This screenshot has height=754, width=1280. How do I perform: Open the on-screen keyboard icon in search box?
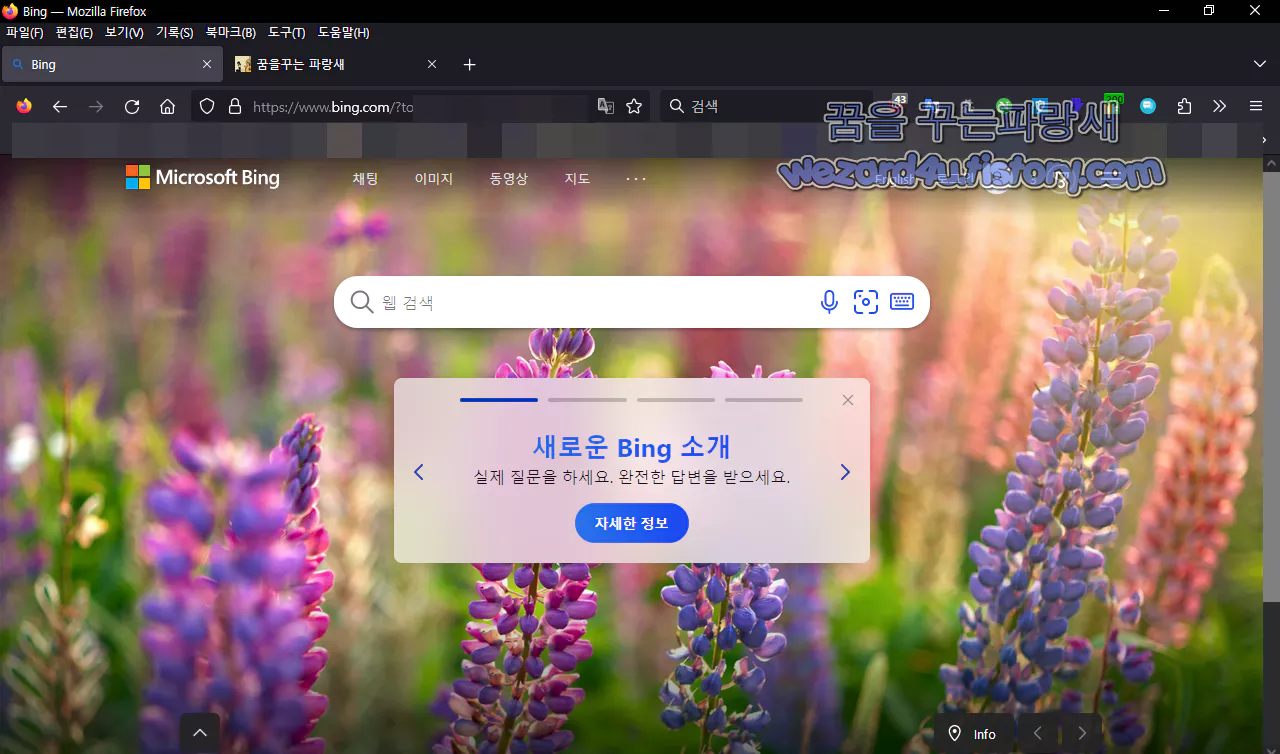point(902,302)
